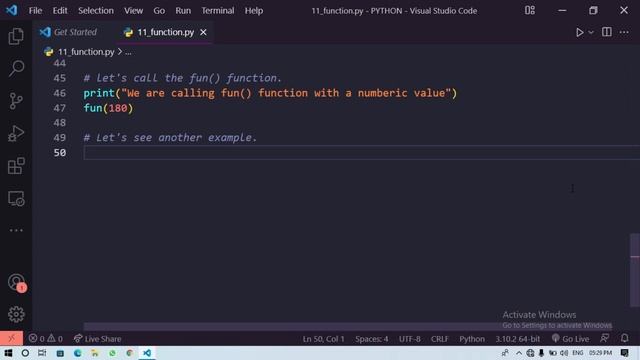
Task: Open the Run and Debug view
Action: (x=16, y=133)
